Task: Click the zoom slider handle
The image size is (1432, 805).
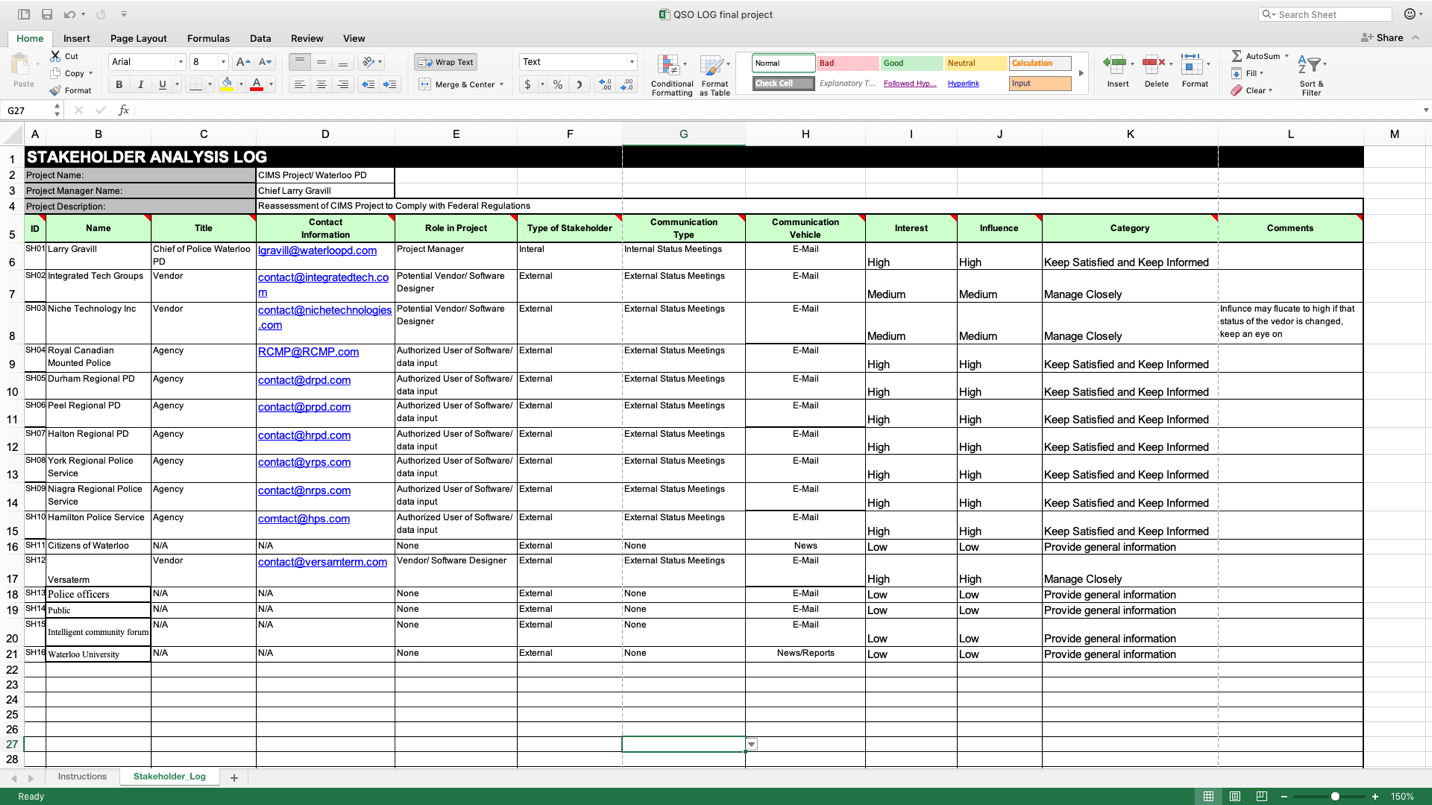Action: 1334,797
